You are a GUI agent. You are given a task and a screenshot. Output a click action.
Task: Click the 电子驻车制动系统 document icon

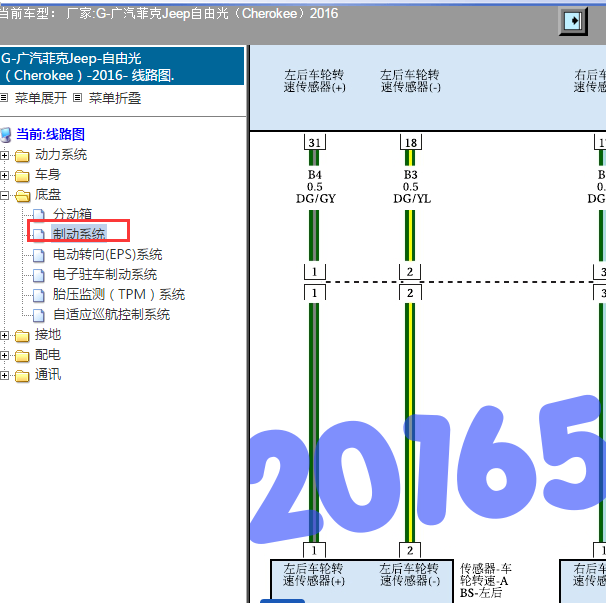coord(39,276)
